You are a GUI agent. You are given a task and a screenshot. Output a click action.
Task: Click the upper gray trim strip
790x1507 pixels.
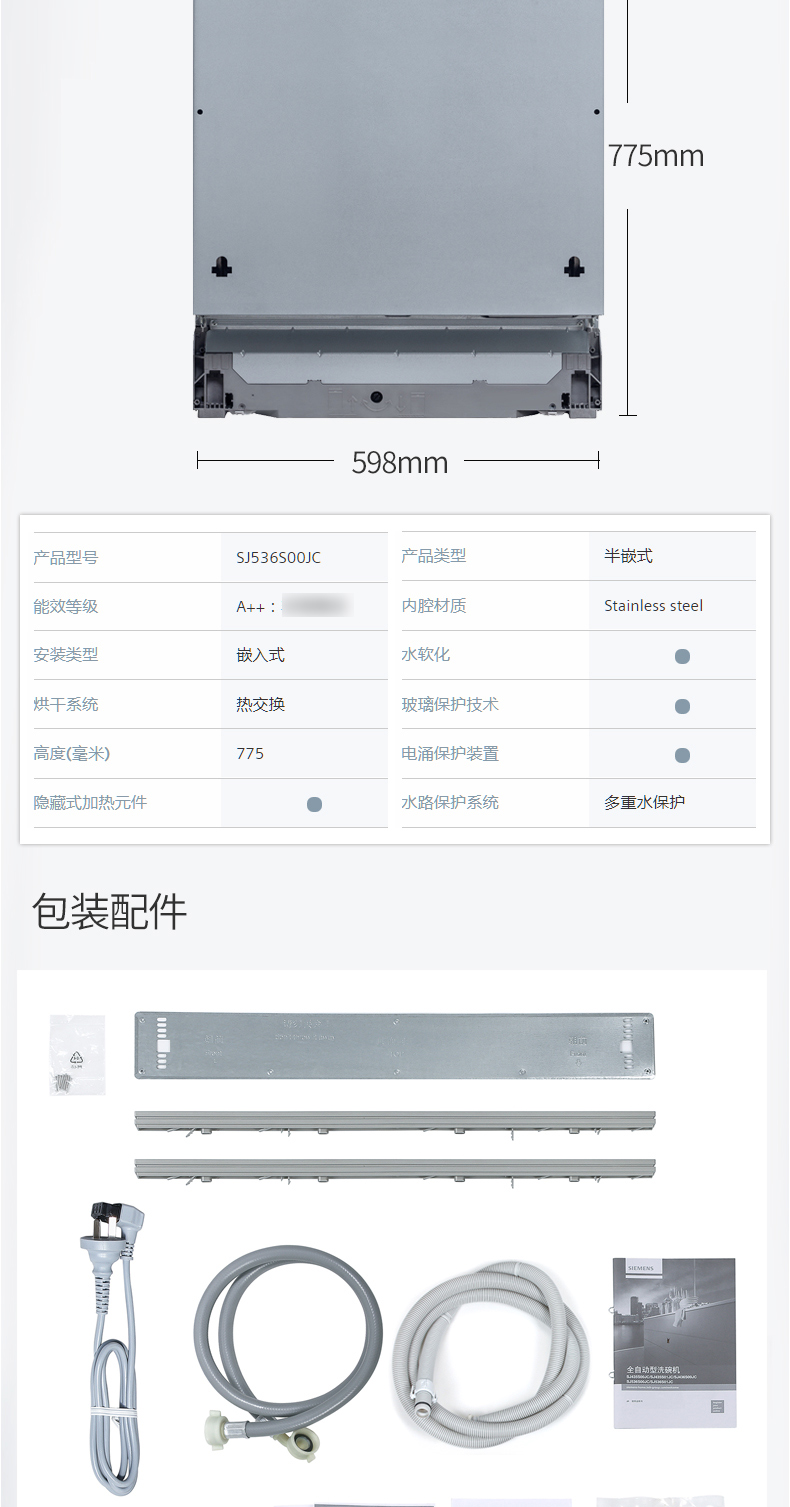pos(395,1121)
